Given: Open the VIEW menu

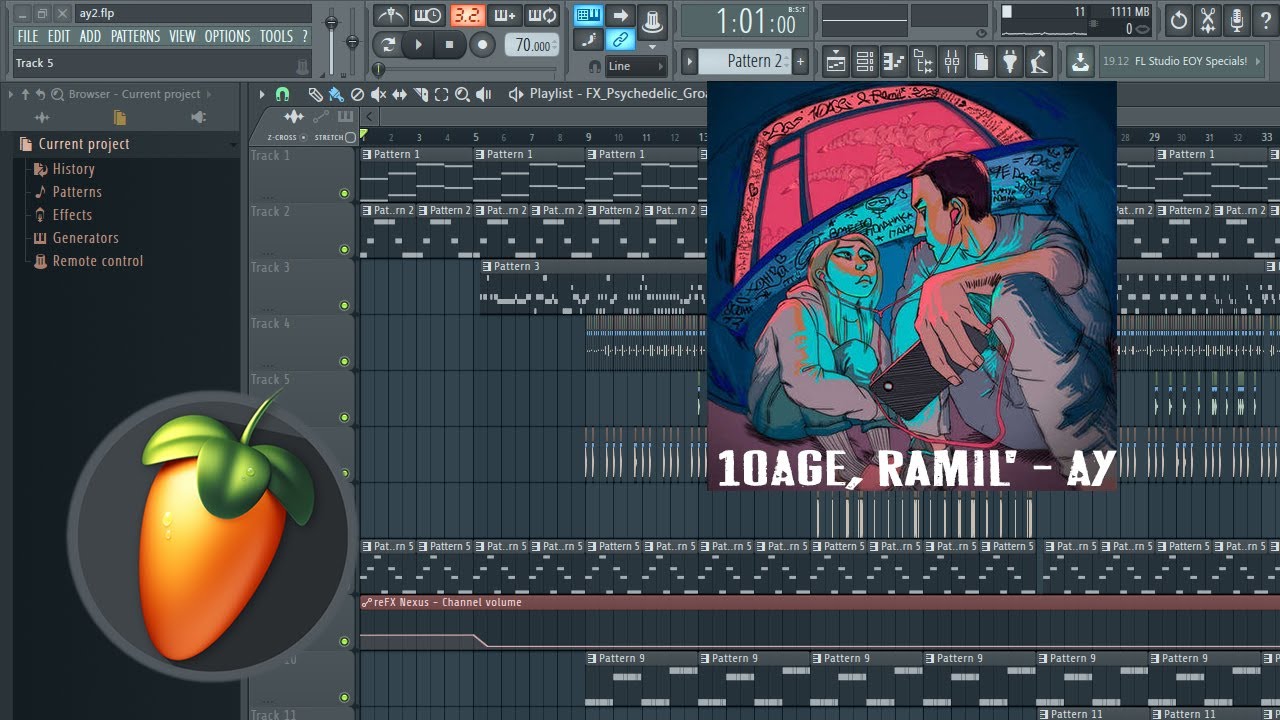Looking at the screenshot, I should 182,36.
